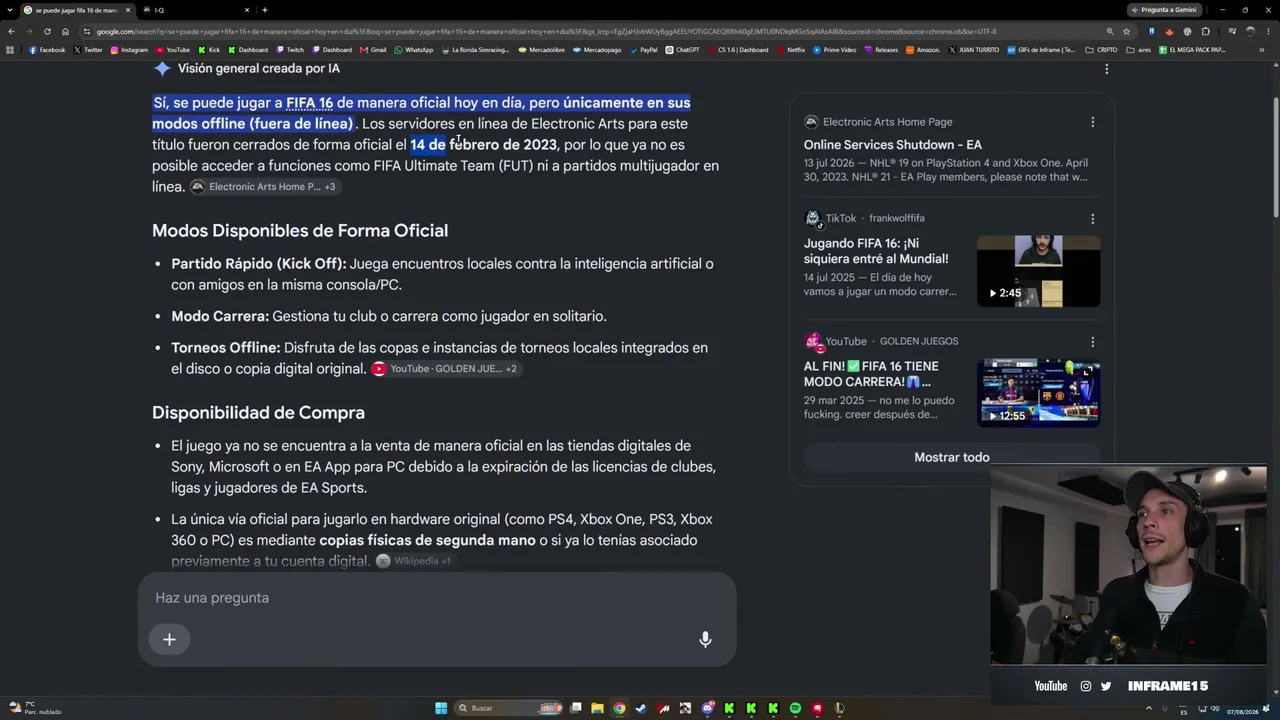Open options for YouTube GOLDEN JUEGOS result
The image size is (1280, 720).
[x=1092, y=341]
